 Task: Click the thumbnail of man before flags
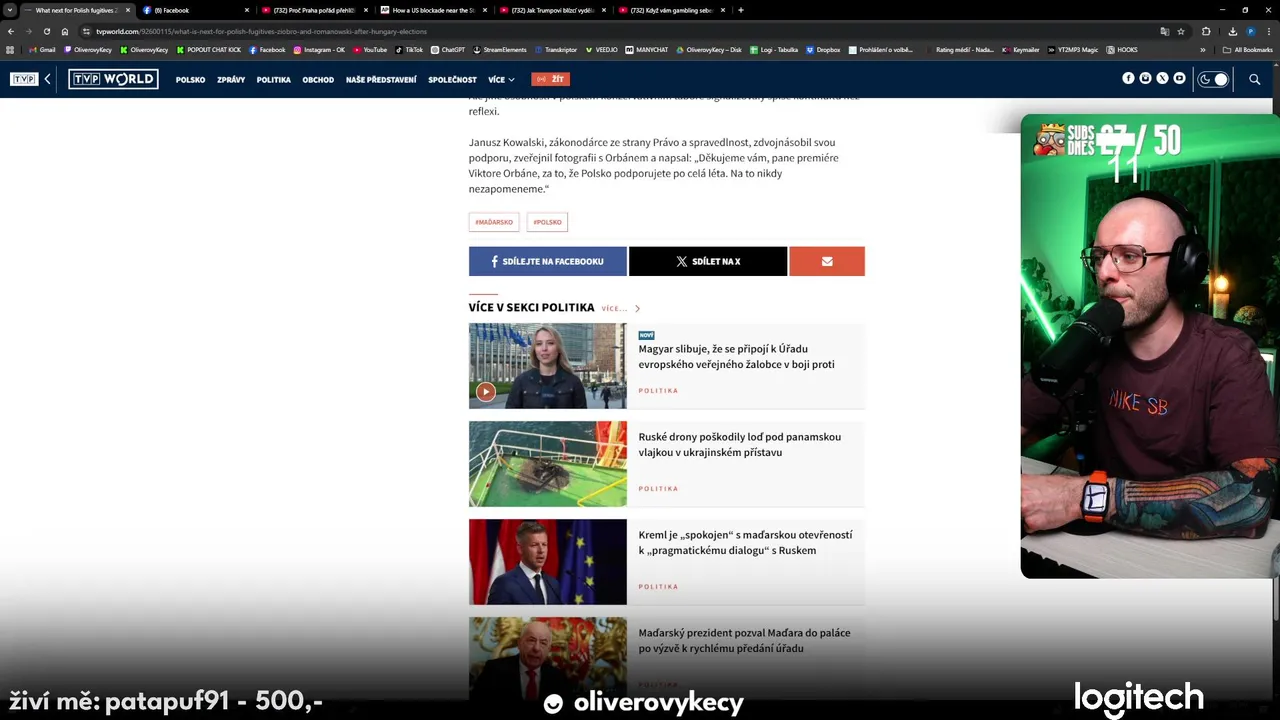(x=548, y=562)
